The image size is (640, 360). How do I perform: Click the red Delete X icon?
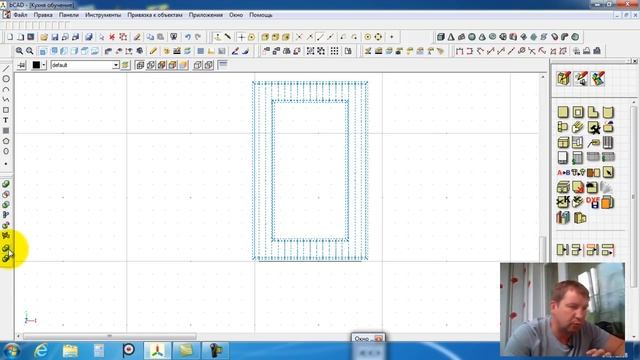coord(112,37)
